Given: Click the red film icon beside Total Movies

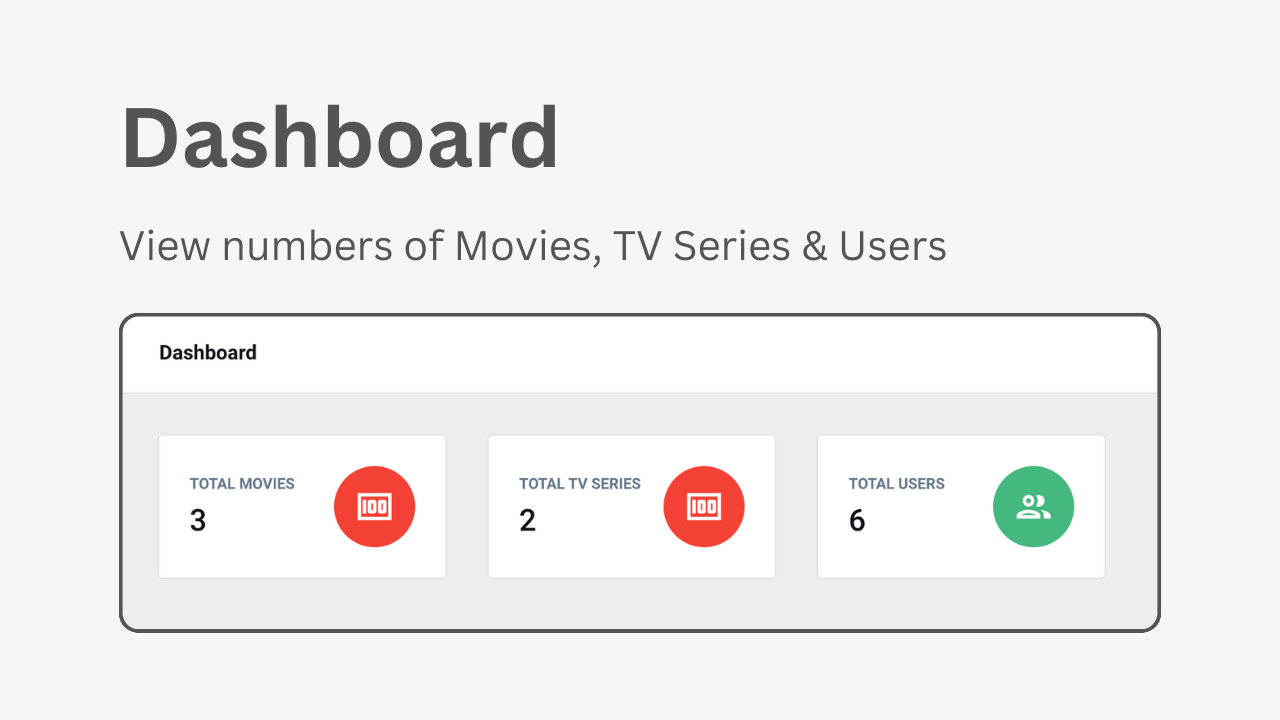Looking at the screenshot, I should [374, 507].
